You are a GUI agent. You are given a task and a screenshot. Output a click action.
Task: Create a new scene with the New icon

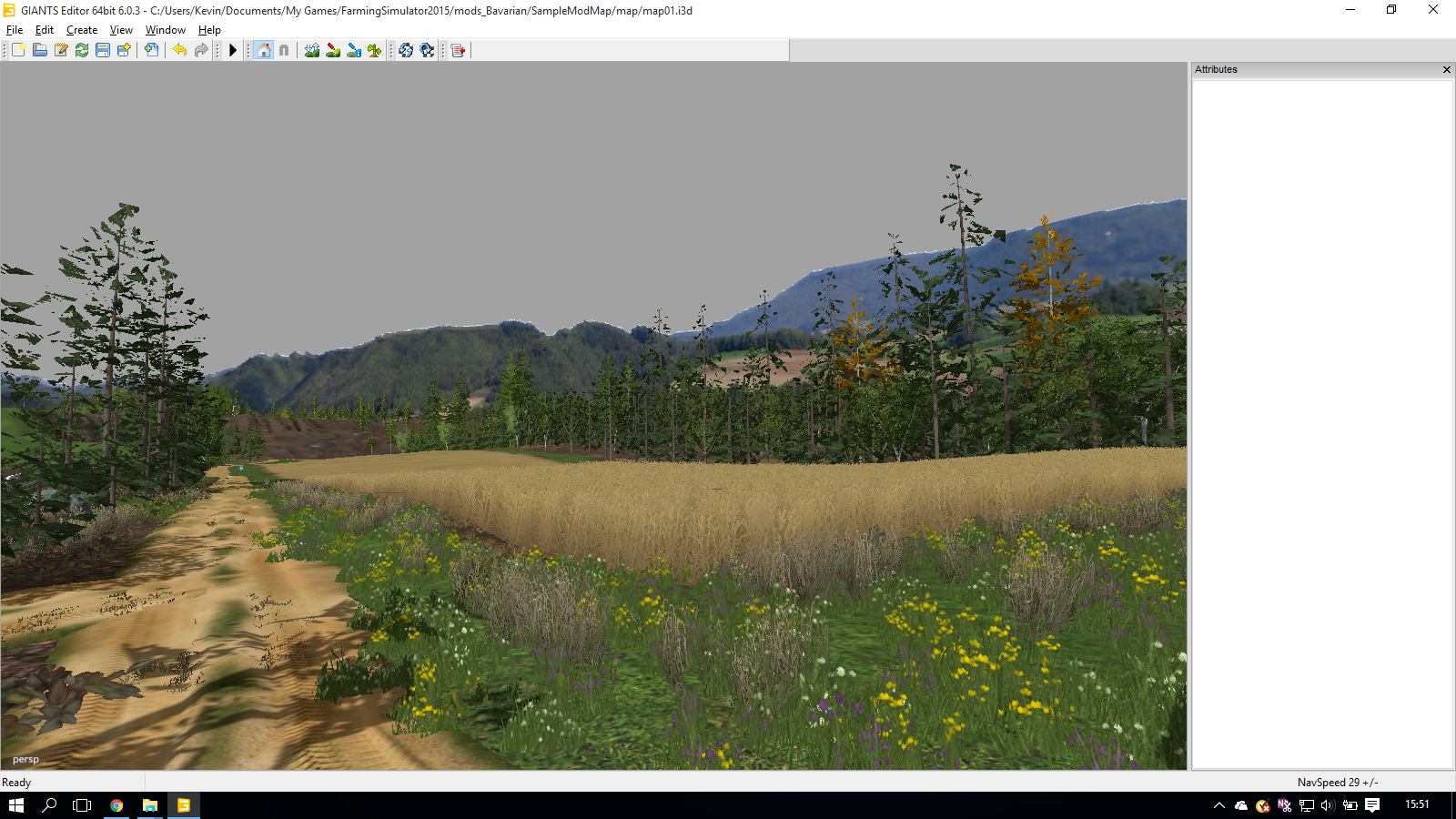(18, 50)
